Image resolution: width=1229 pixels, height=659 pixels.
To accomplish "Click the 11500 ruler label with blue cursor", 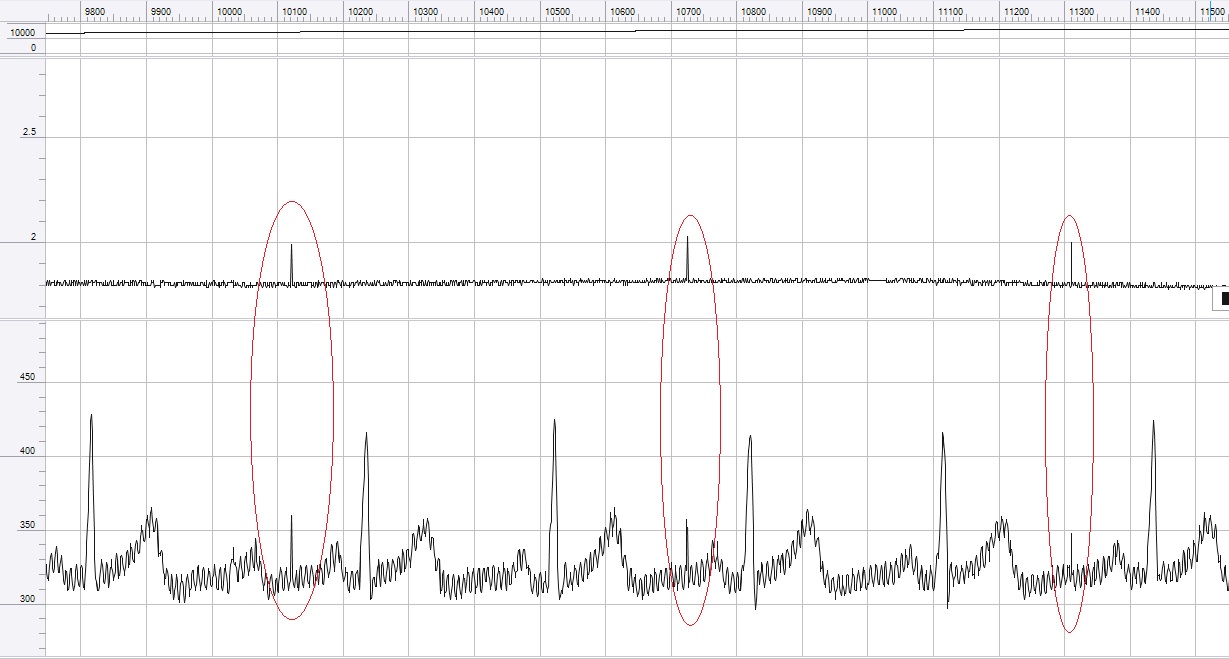I will (x=1212, y=11).
